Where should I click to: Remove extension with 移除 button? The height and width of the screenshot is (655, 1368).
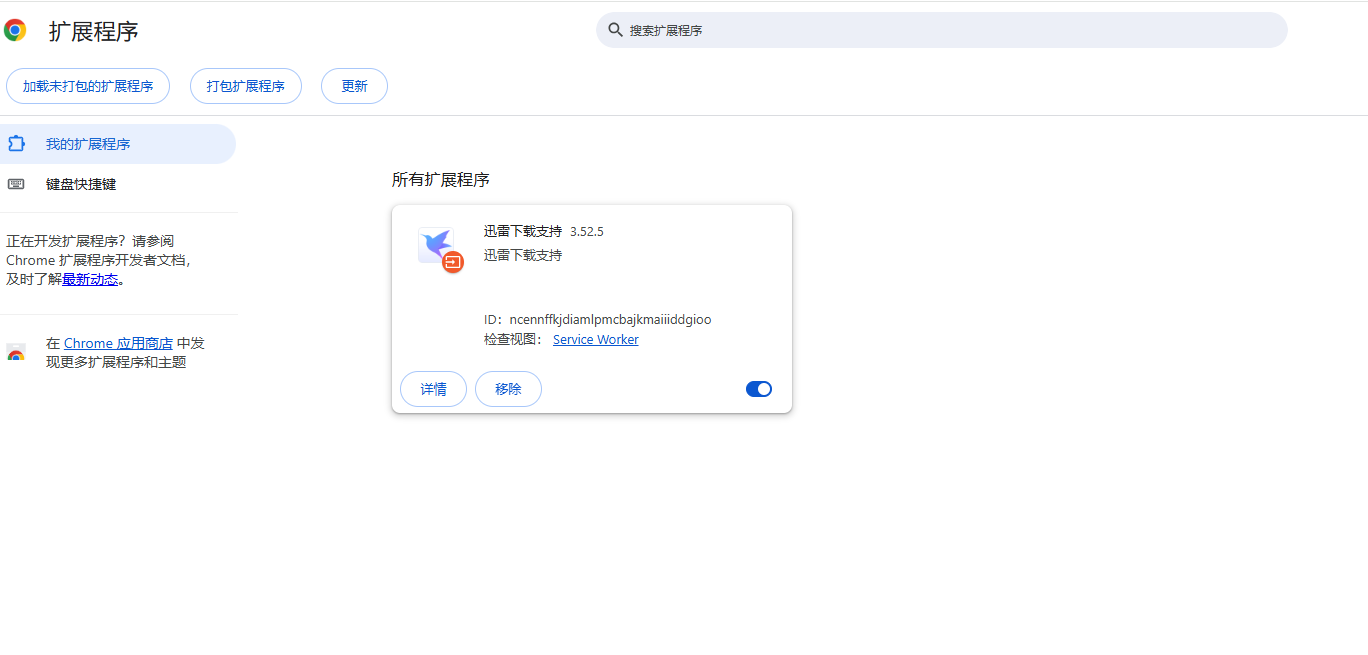[508, 389]
